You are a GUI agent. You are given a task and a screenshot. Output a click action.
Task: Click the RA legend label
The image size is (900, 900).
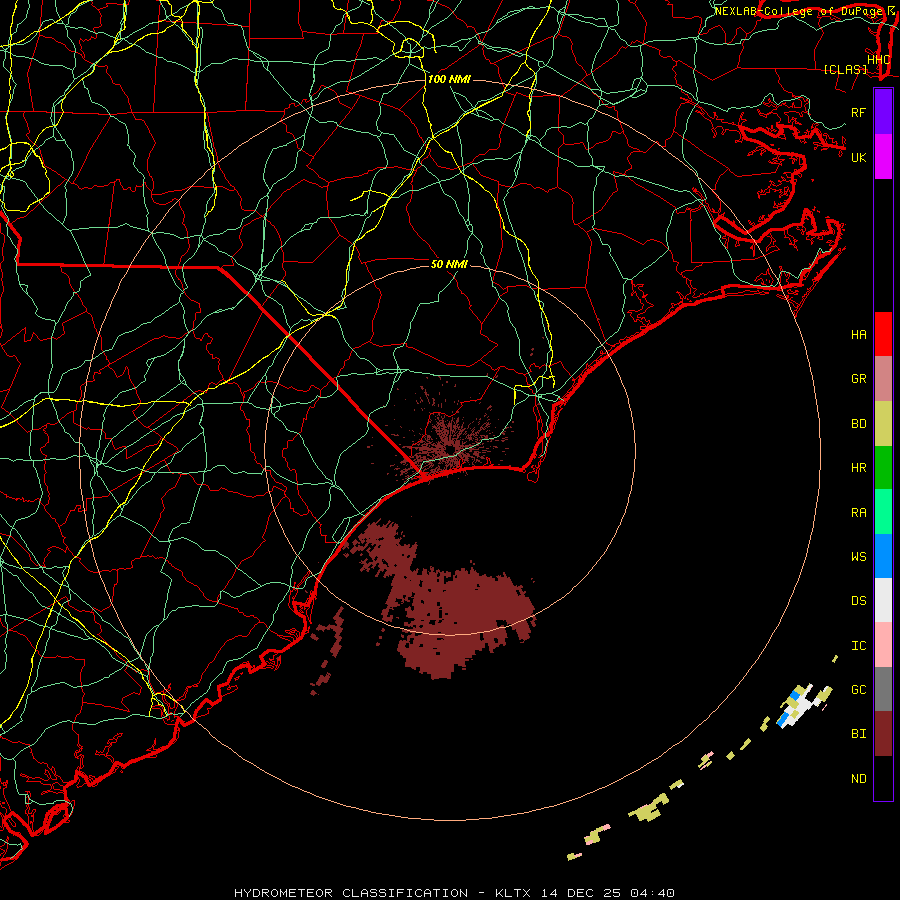click(x=858, y=513)
